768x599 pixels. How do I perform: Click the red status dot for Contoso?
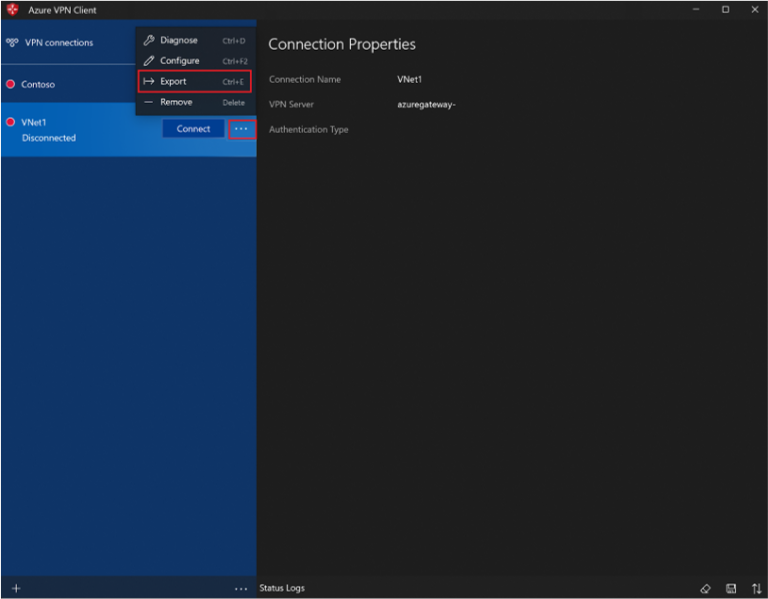click(10, 84)
